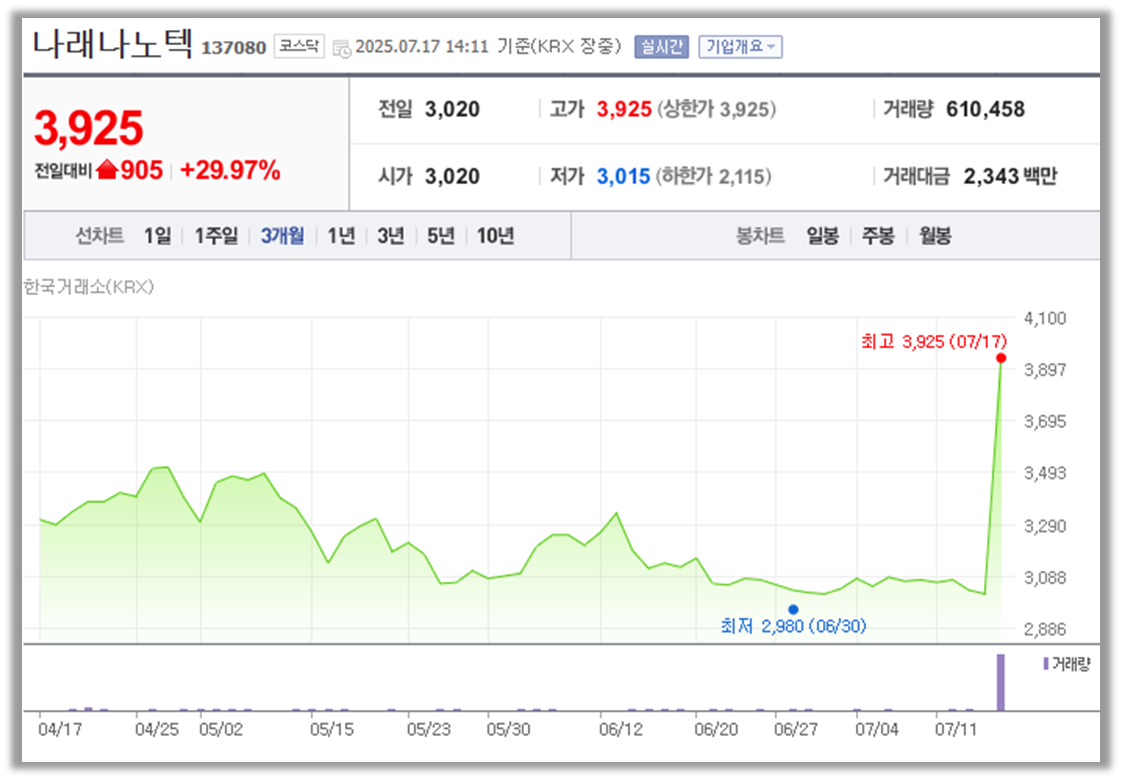
Task: Click the 거래대금 value 2,343 백만
Action: tap(1010, 176)
